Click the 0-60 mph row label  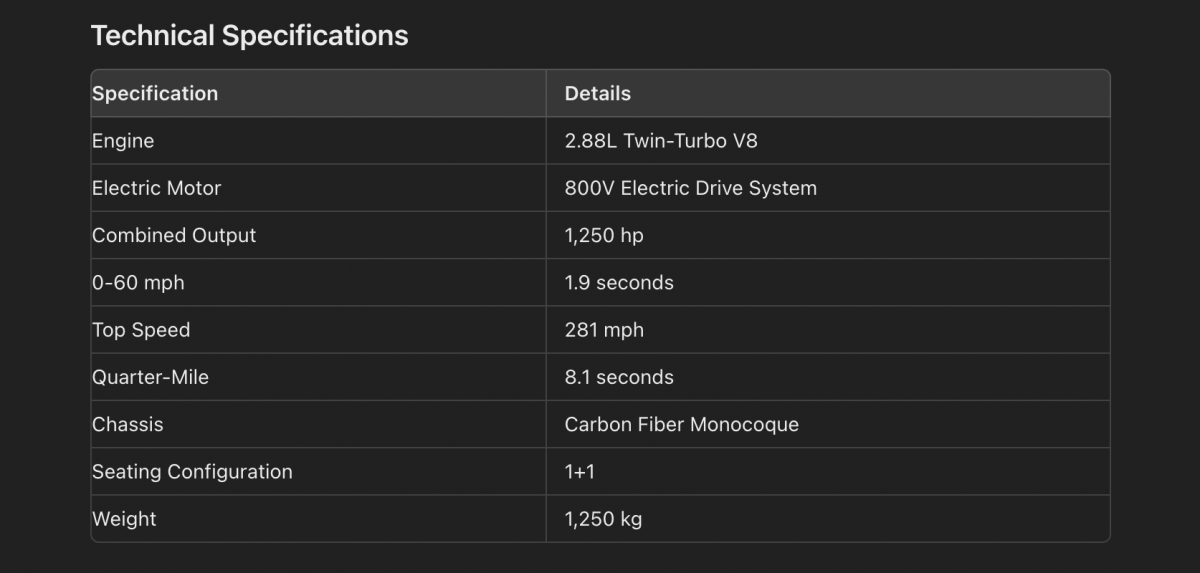138,283
